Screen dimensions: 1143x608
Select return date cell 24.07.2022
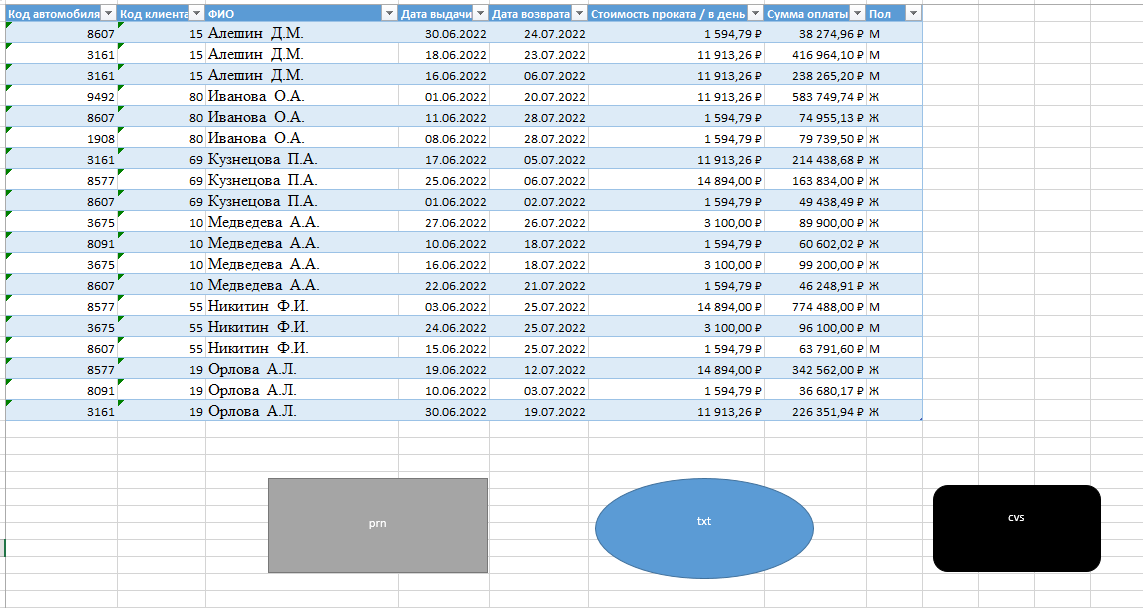pos(539,33)
